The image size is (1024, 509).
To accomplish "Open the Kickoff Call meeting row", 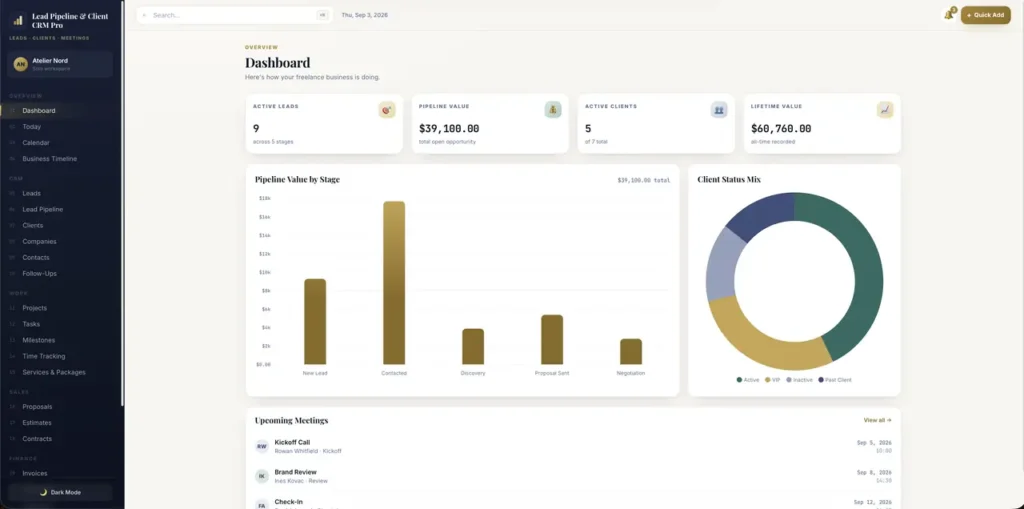I will click(573, 446).
